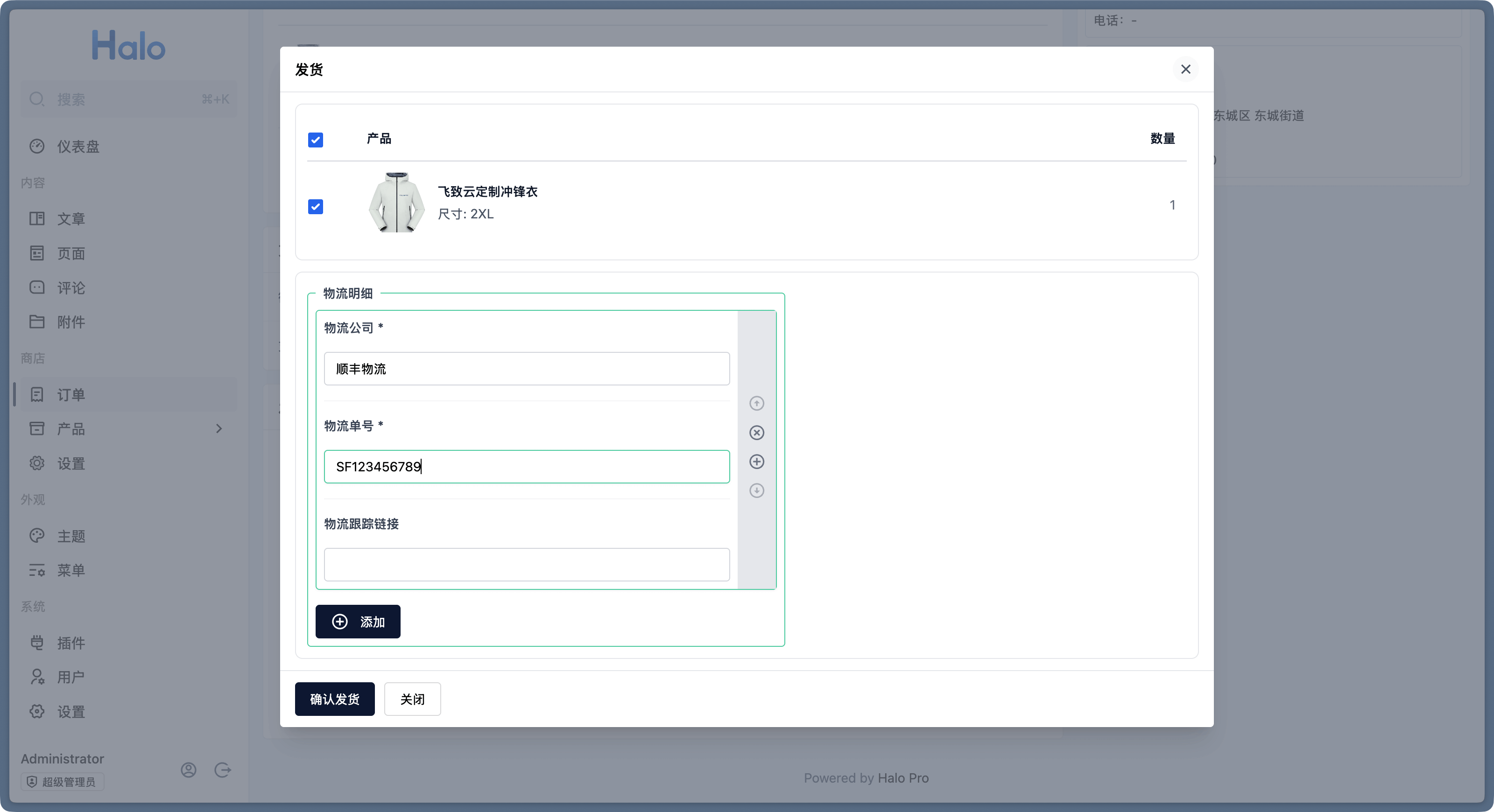
Task: Uncheck the 飞致云定制冲锋衣 product checkbox
Action: click(316, 207)
